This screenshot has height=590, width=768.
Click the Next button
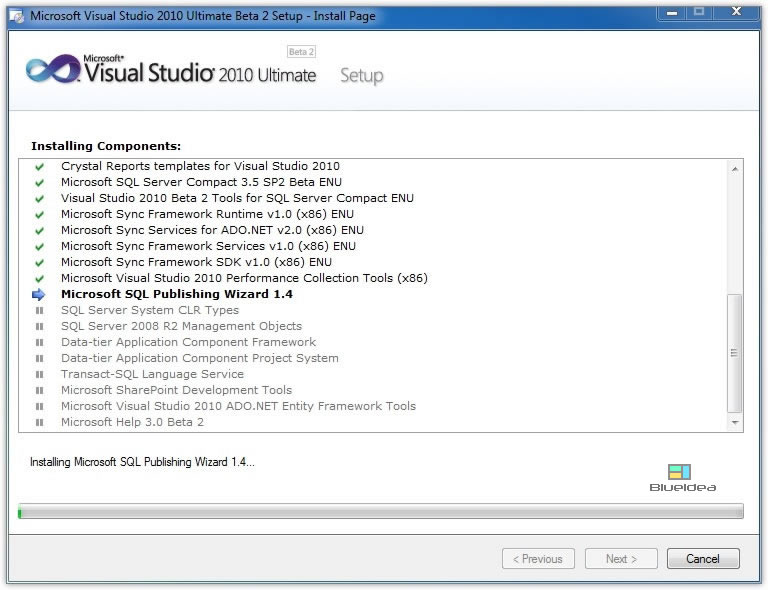[621, 559]
